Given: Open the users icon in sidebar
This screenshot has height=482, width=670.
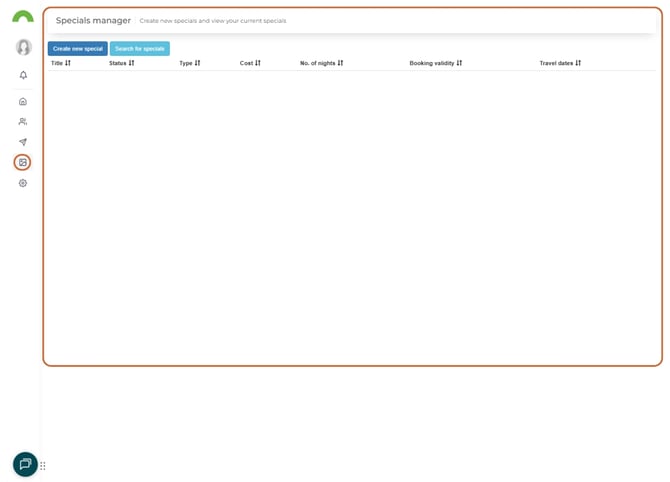Looking at the screenshot, I should pos(23,121).
